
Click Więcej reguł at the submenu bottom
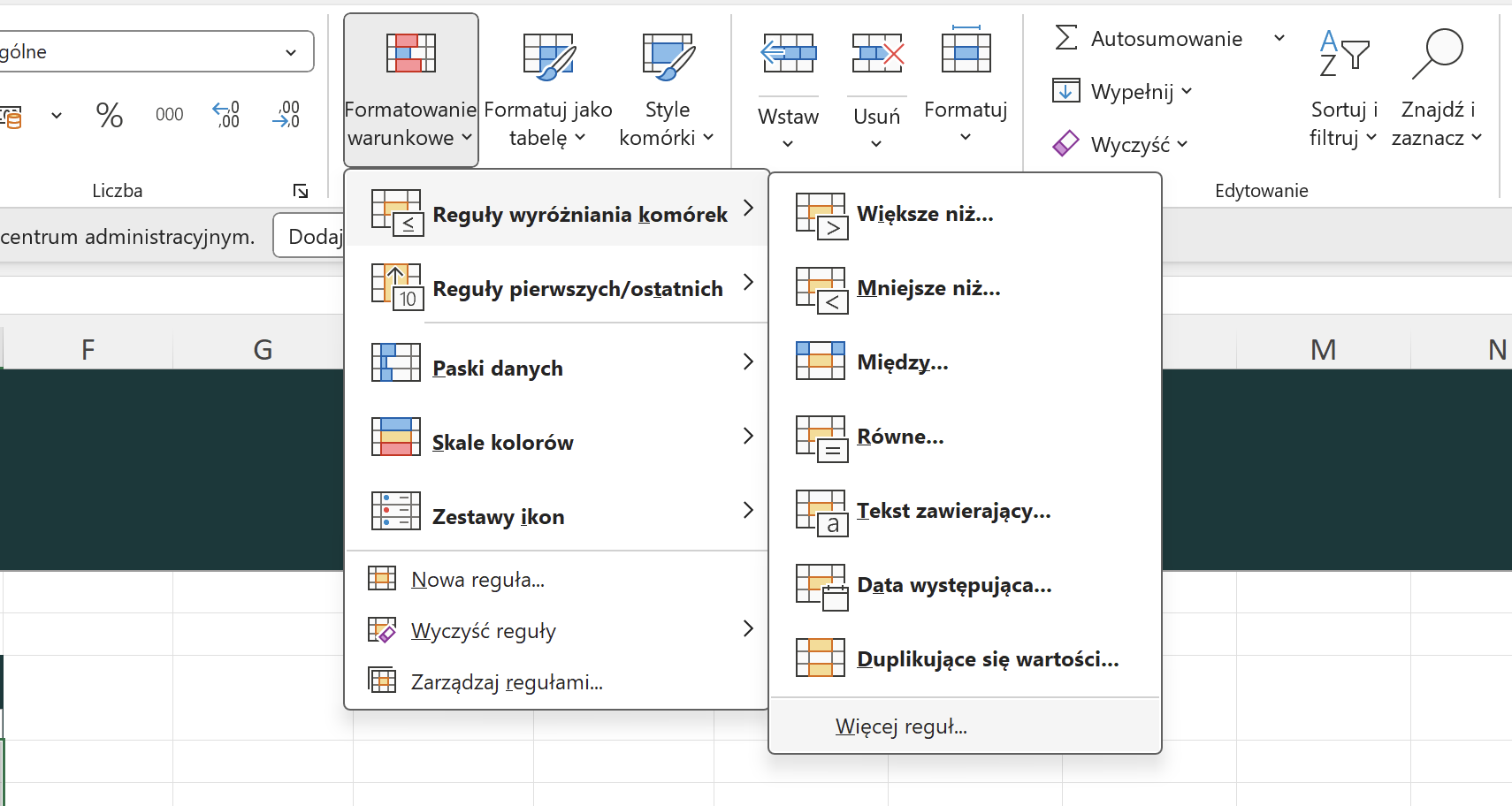tap(901, 726)
